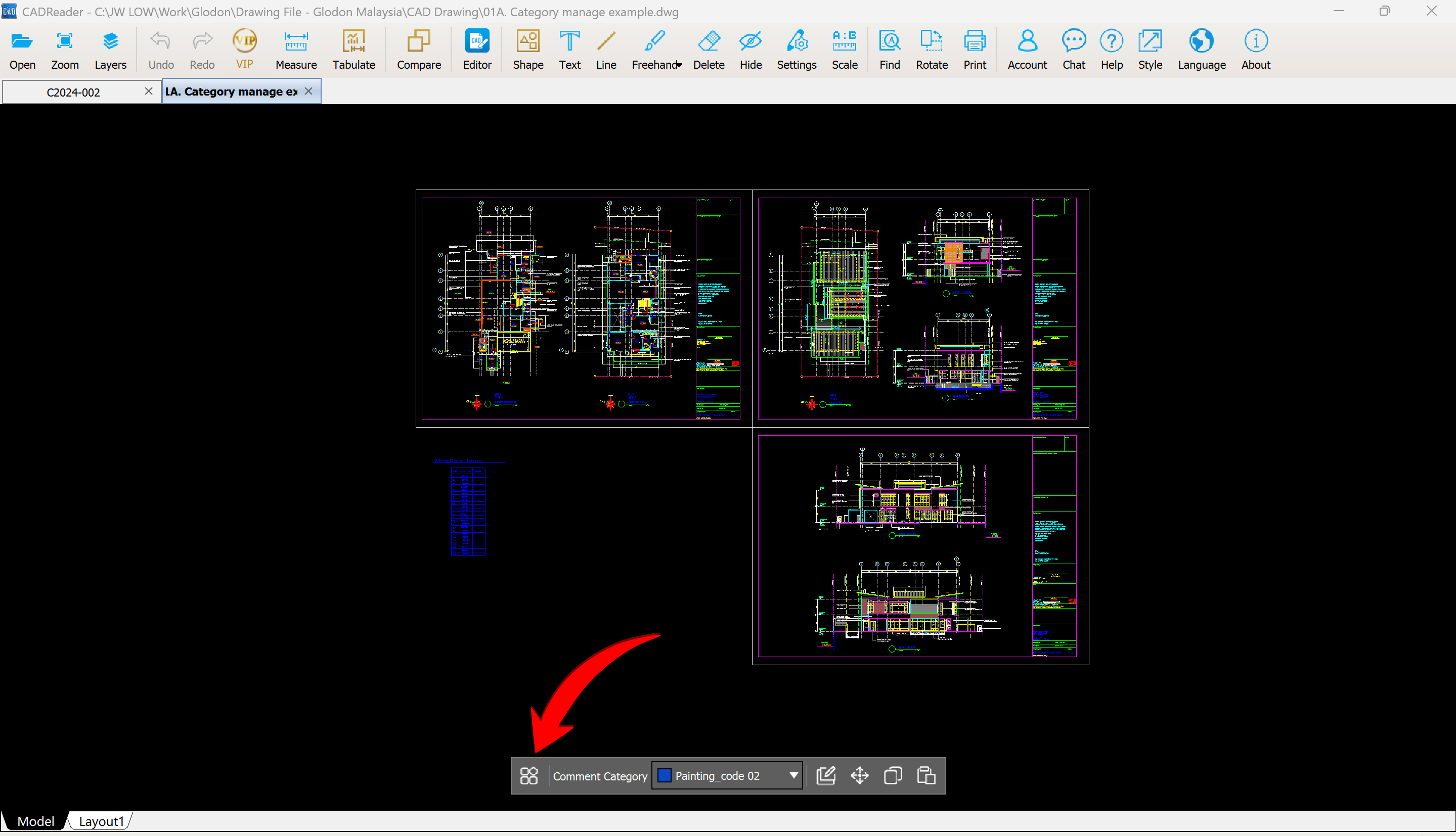1456x836 pixels.
Task: Open the Tabulate tool
Action: (354, 50)
